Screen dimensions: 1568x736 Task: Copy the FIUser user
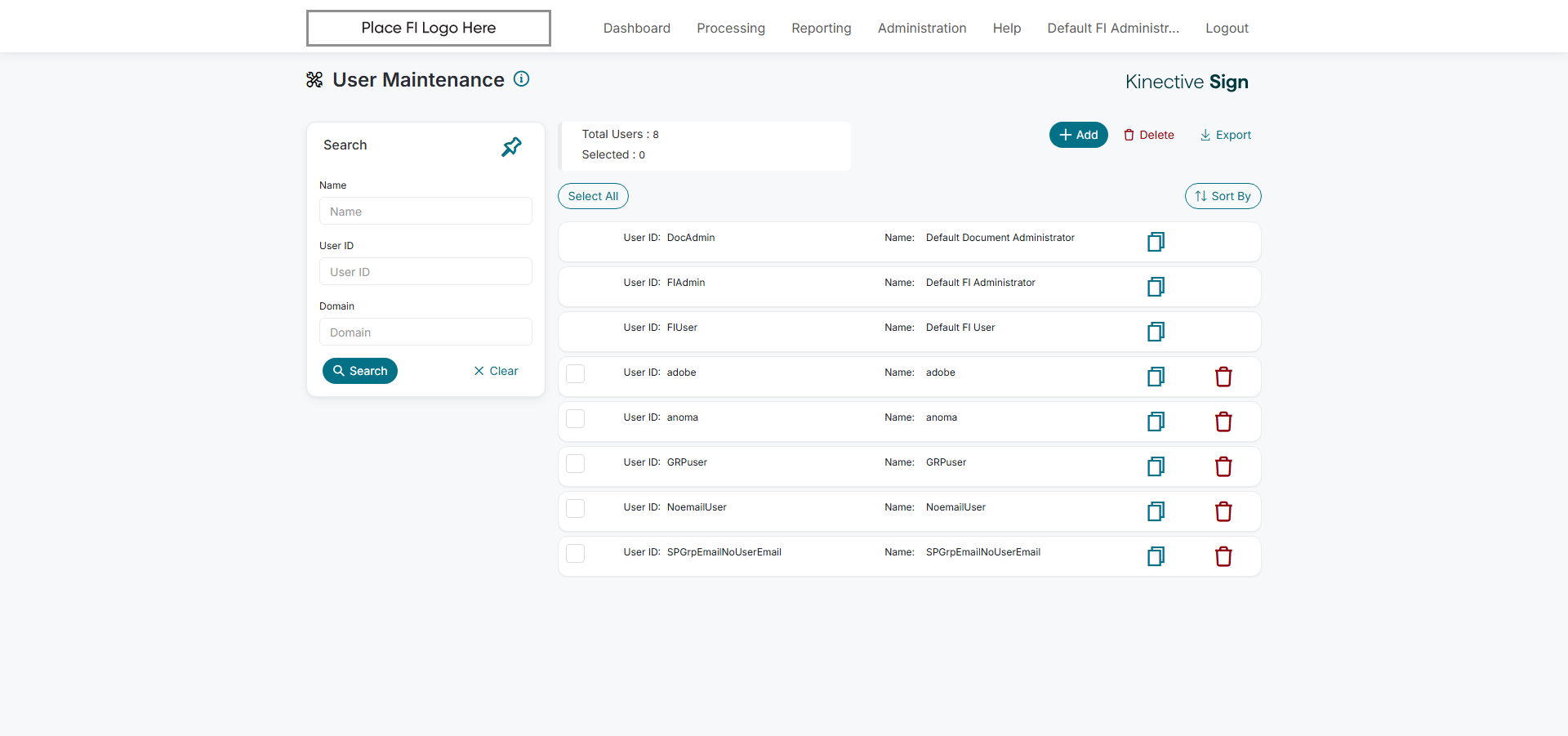pyautogui.click(x=1156, y=332)
